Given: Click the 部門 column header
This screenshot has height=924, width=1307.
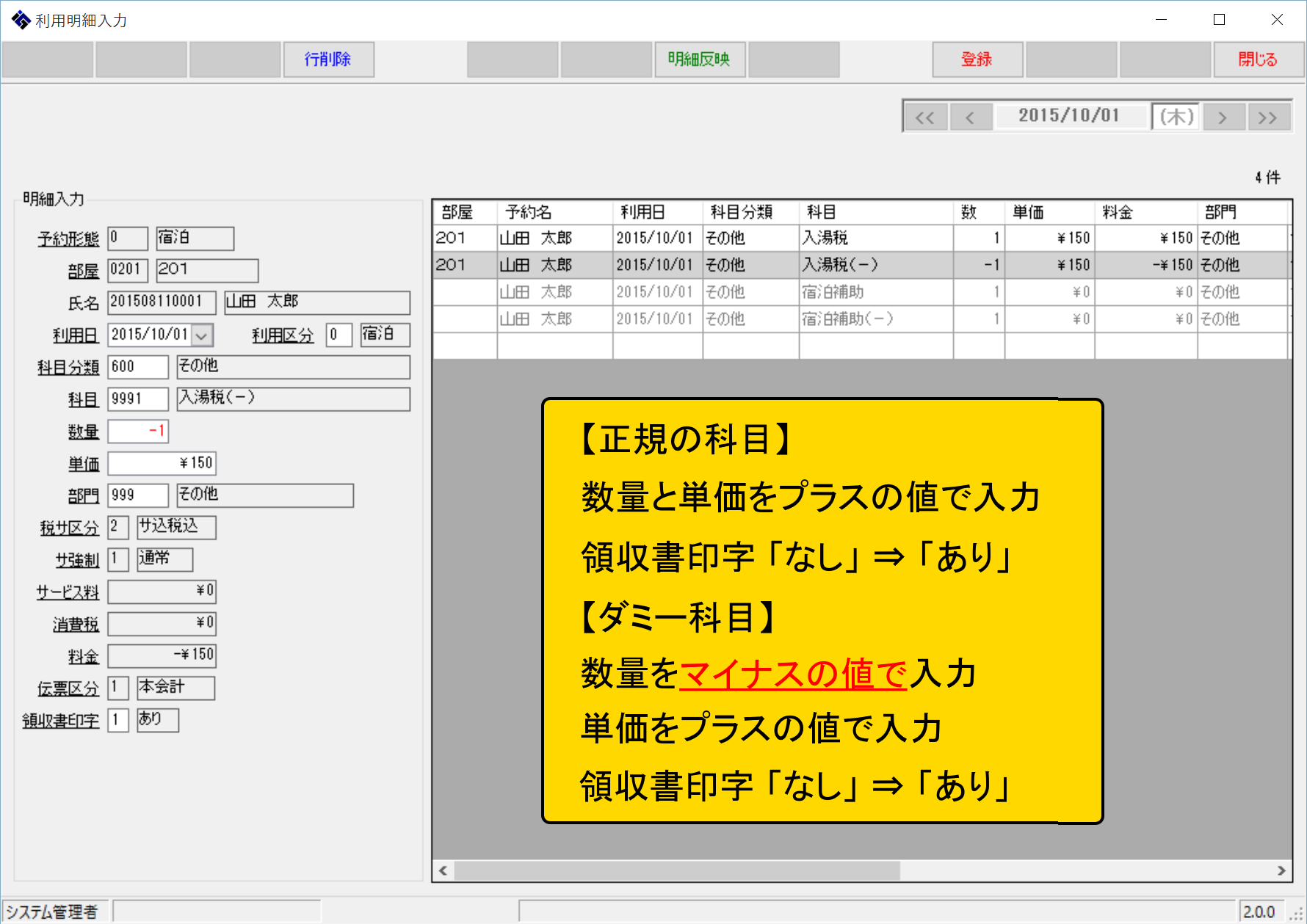Looking at the screenshot, I should (1243, 212).
